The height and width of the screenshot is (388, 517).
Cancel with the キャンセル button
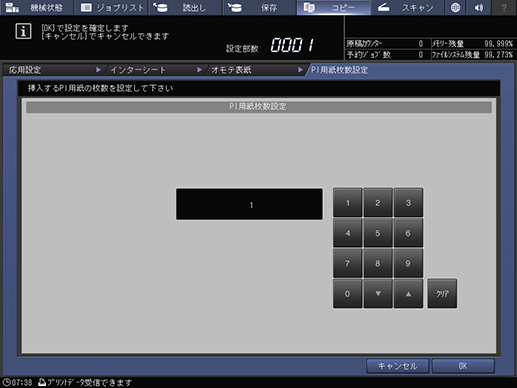pos(397,366)
